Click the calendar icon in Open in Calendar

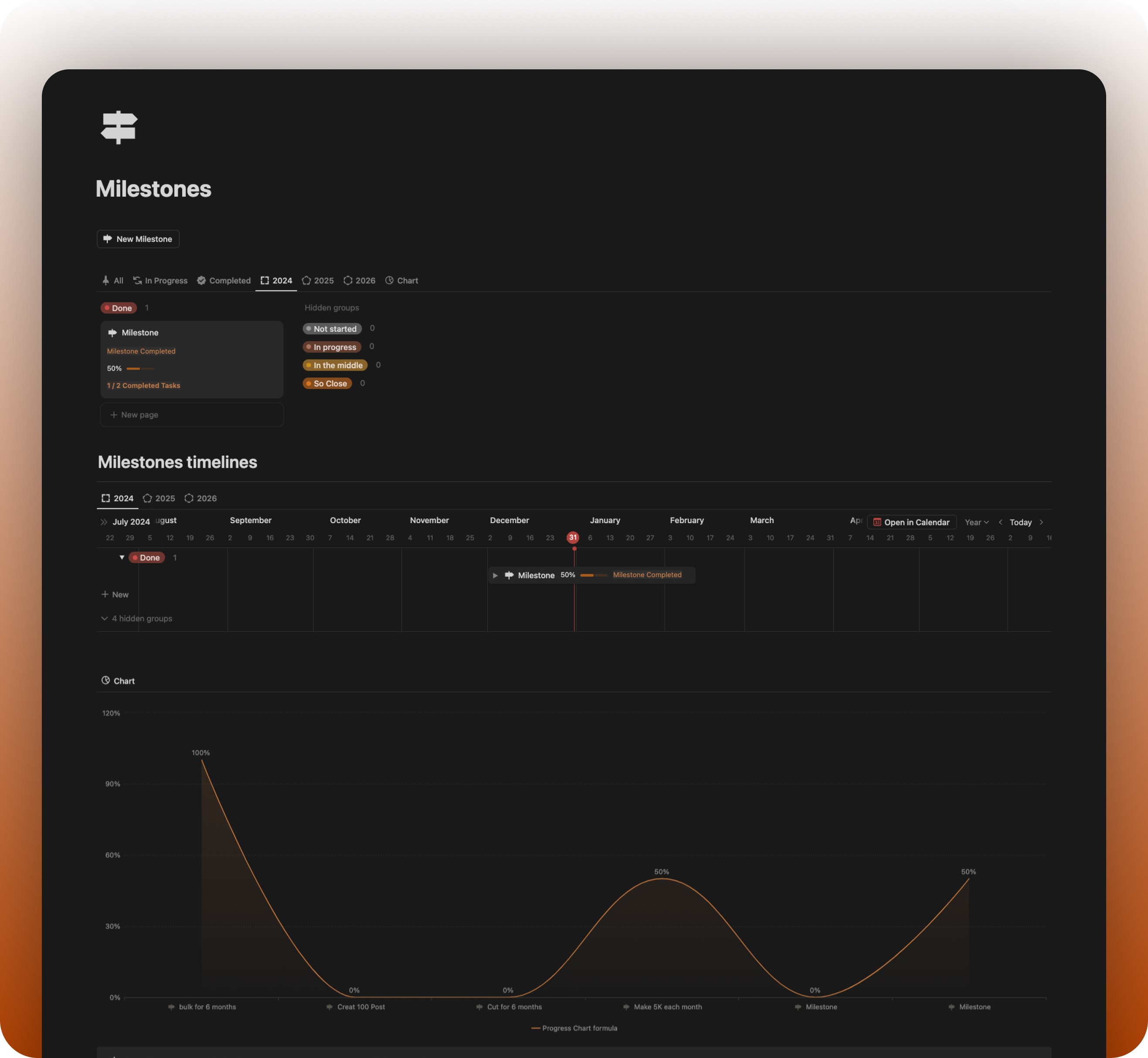(x=877, y=522)
